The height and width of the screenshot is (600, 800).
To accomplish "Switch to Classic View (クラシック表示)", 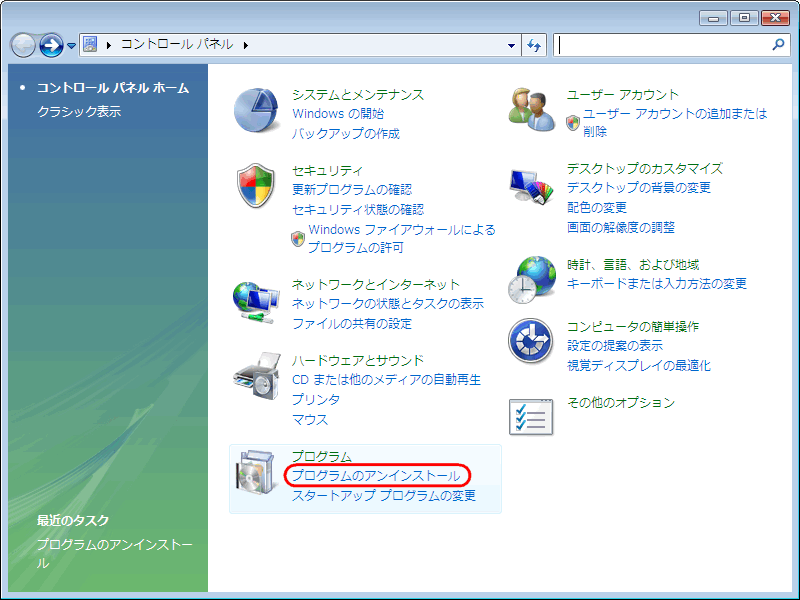I will (x=78, y=112).
